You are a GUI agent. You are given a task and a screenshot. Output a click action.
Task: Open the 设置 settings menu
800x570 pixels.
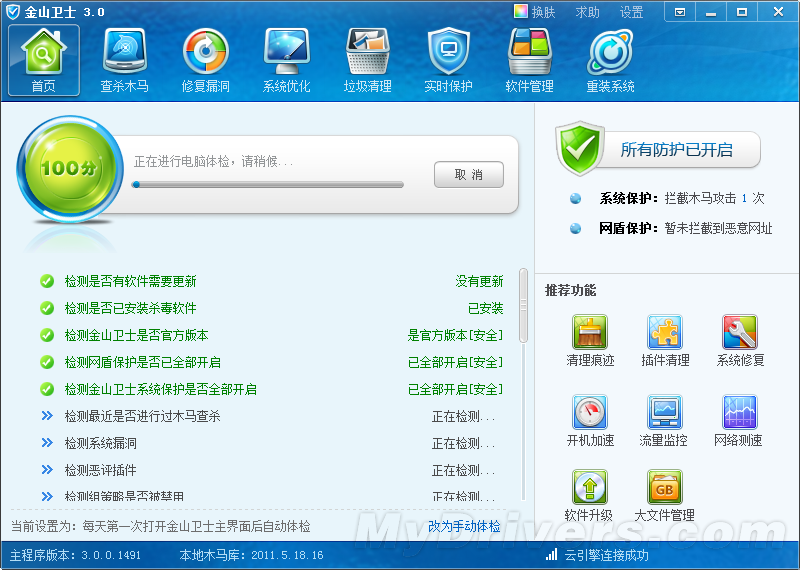tap(631, 12)
